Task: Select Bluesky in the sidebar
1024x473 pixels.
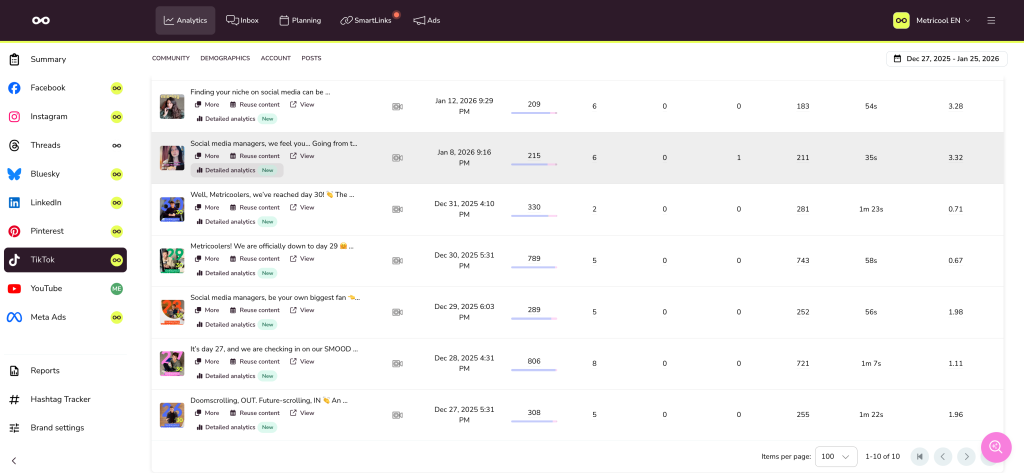Action: click(45, 174)
